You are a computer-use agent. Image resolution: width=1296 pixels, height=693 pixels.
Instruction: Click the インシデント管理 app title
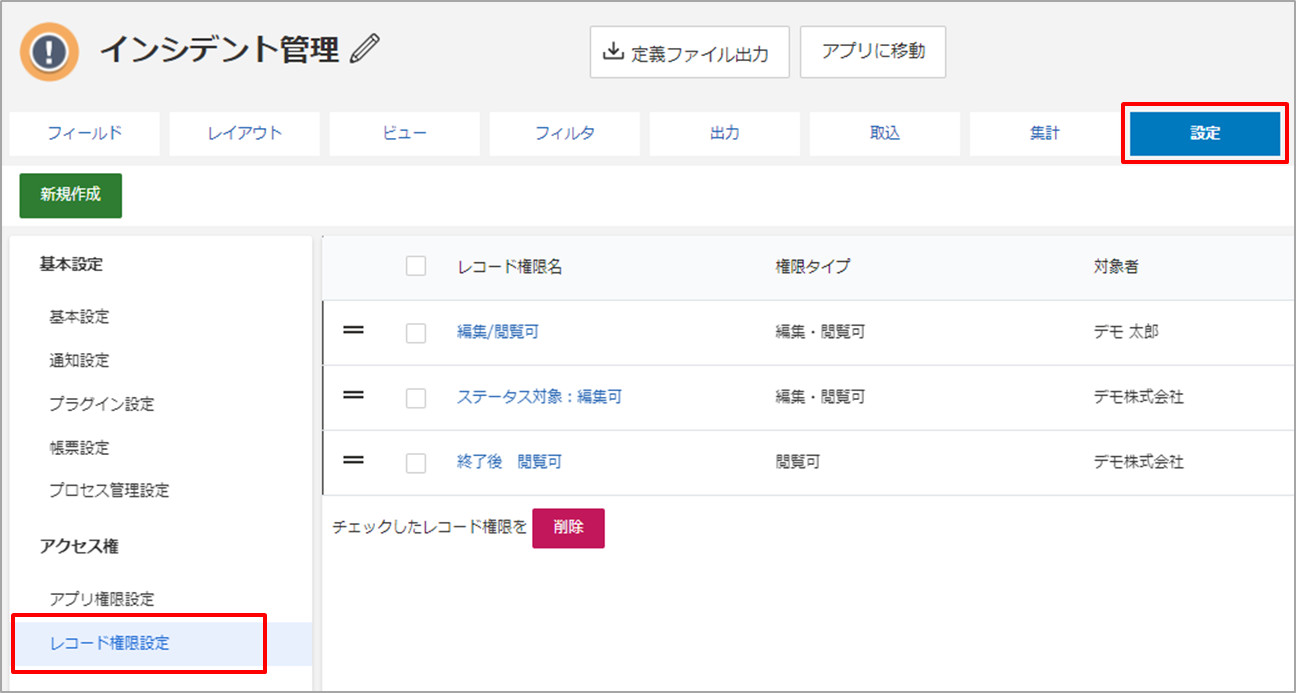pos(219,49)
